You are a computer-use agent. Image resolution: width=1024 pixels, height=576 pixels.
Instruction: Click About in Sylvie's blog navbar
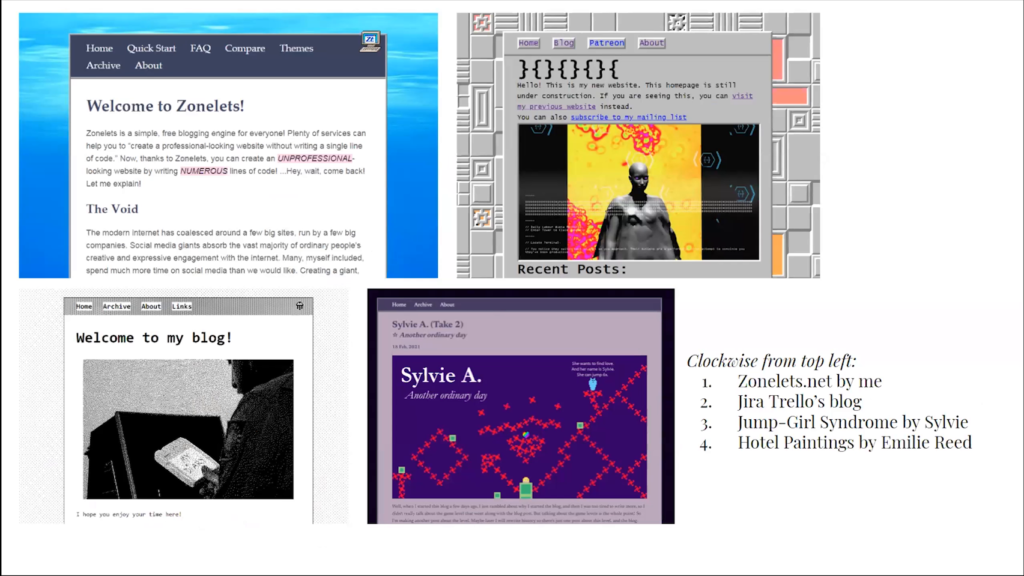[447, 304]
